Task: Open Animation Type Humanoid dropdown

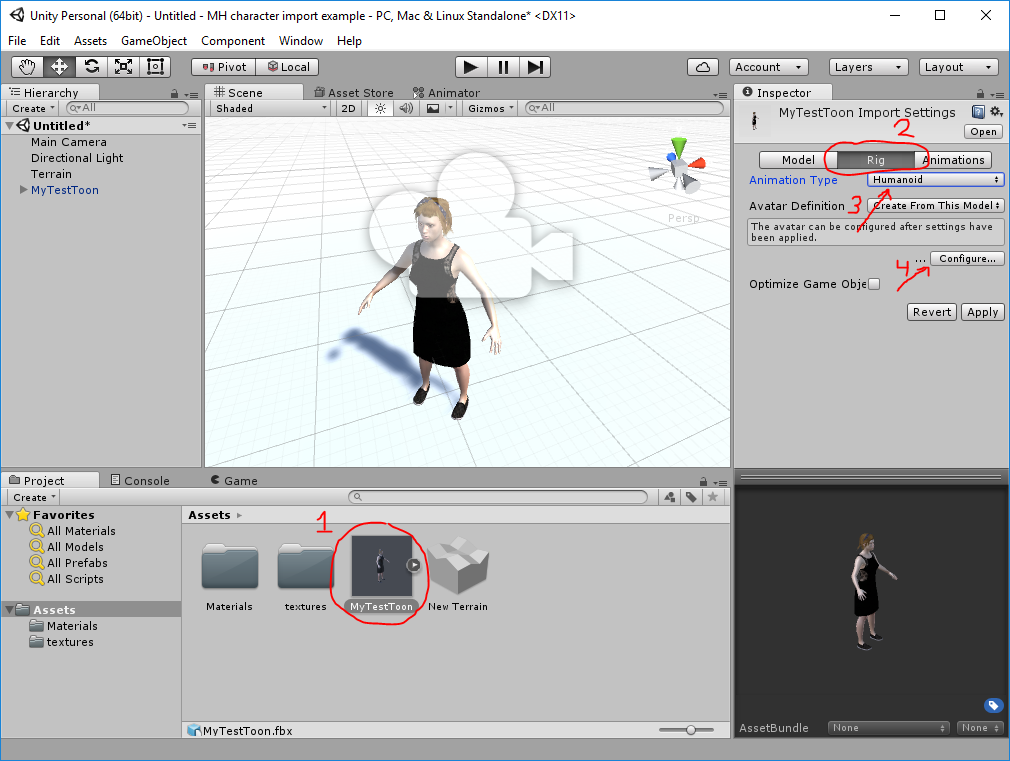Action: tap(935, 180)
